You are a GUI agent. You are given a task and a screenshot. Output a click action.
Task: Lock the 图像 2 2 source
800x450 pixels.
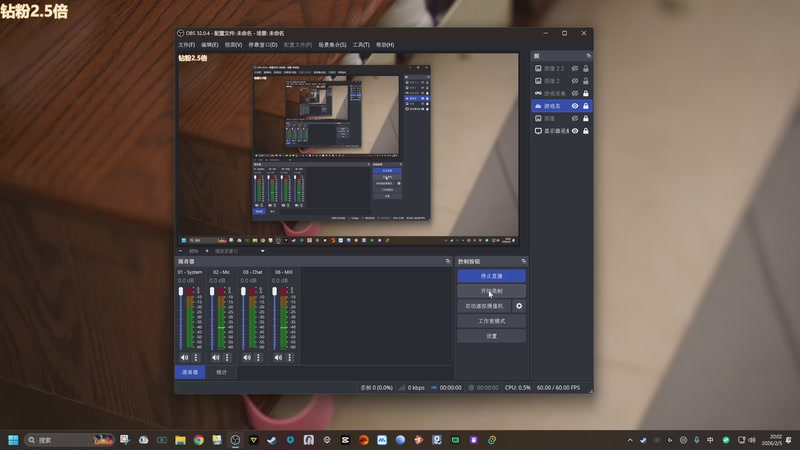click(586, 67)
